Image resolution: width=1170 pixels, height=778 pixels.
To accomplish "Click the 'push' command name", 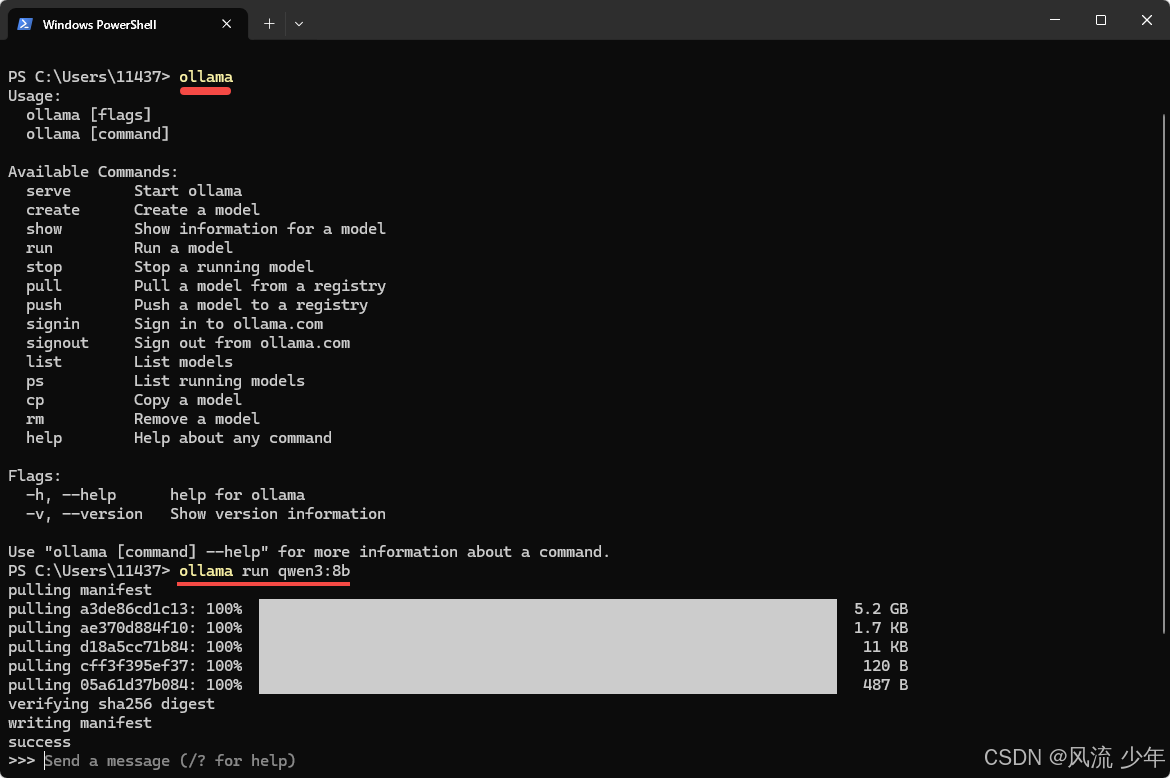I will (44, 305).
